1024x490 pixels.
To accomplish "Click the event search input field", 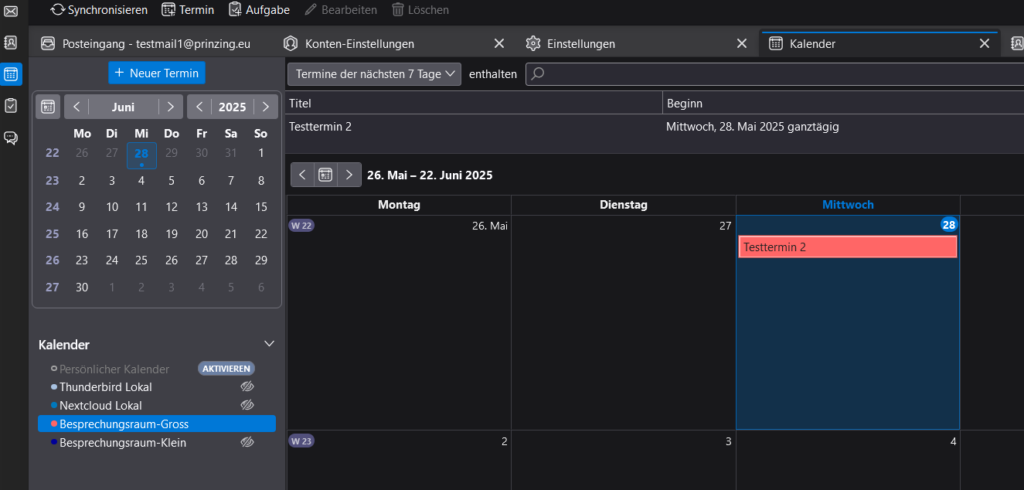I will click(x=775, y=74).
